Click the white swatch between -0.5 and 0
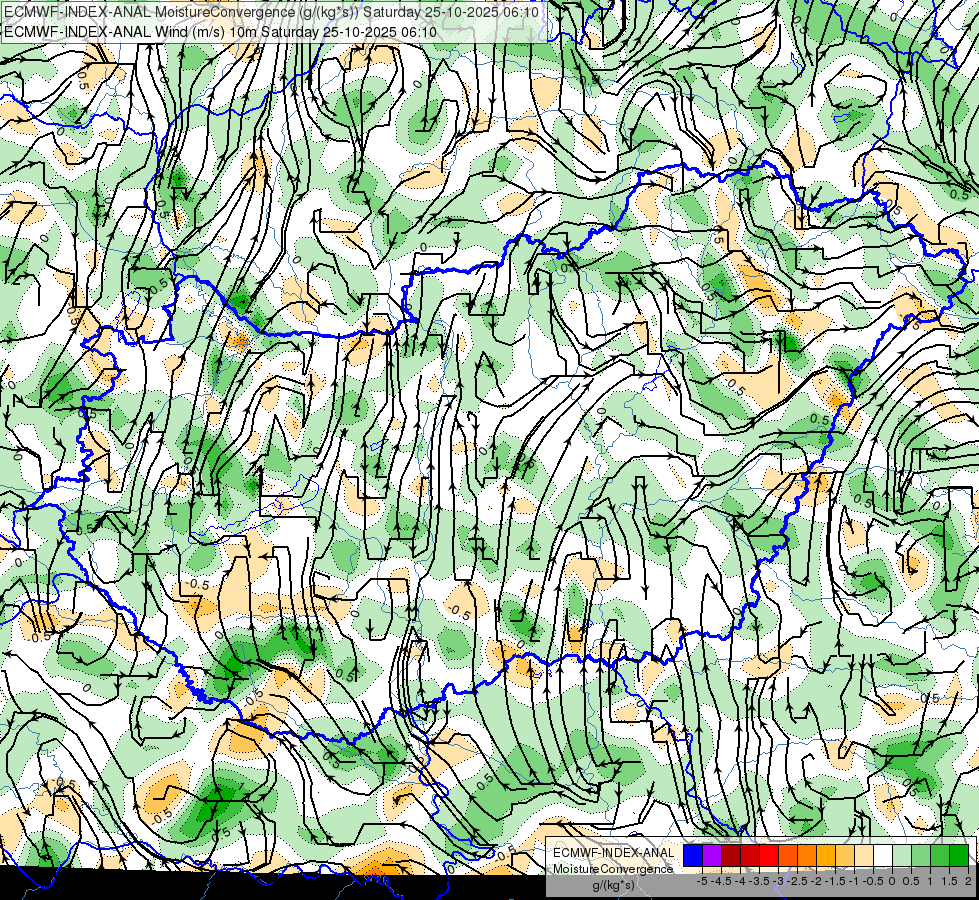The height and width of the screenshot is (900, 979). pos(883,855)
